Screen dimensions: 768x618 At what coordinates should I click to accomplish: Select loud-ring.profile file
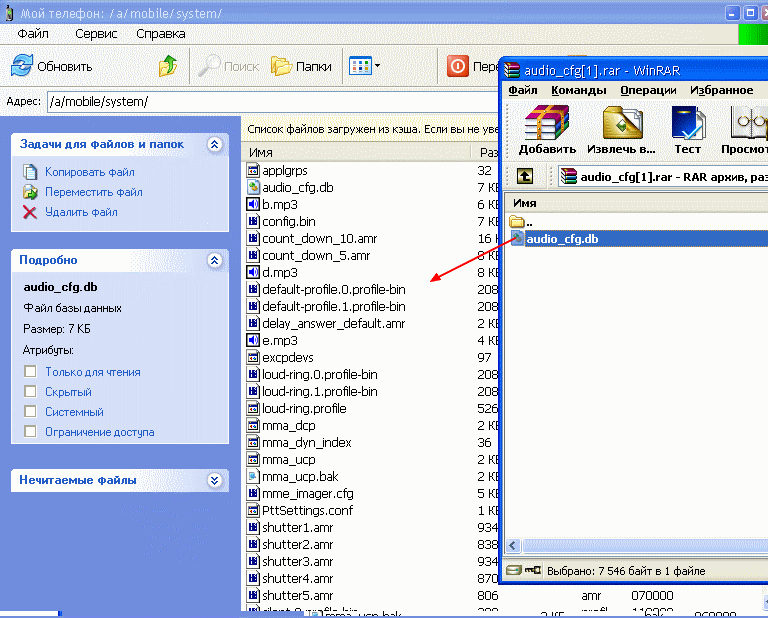304,408
